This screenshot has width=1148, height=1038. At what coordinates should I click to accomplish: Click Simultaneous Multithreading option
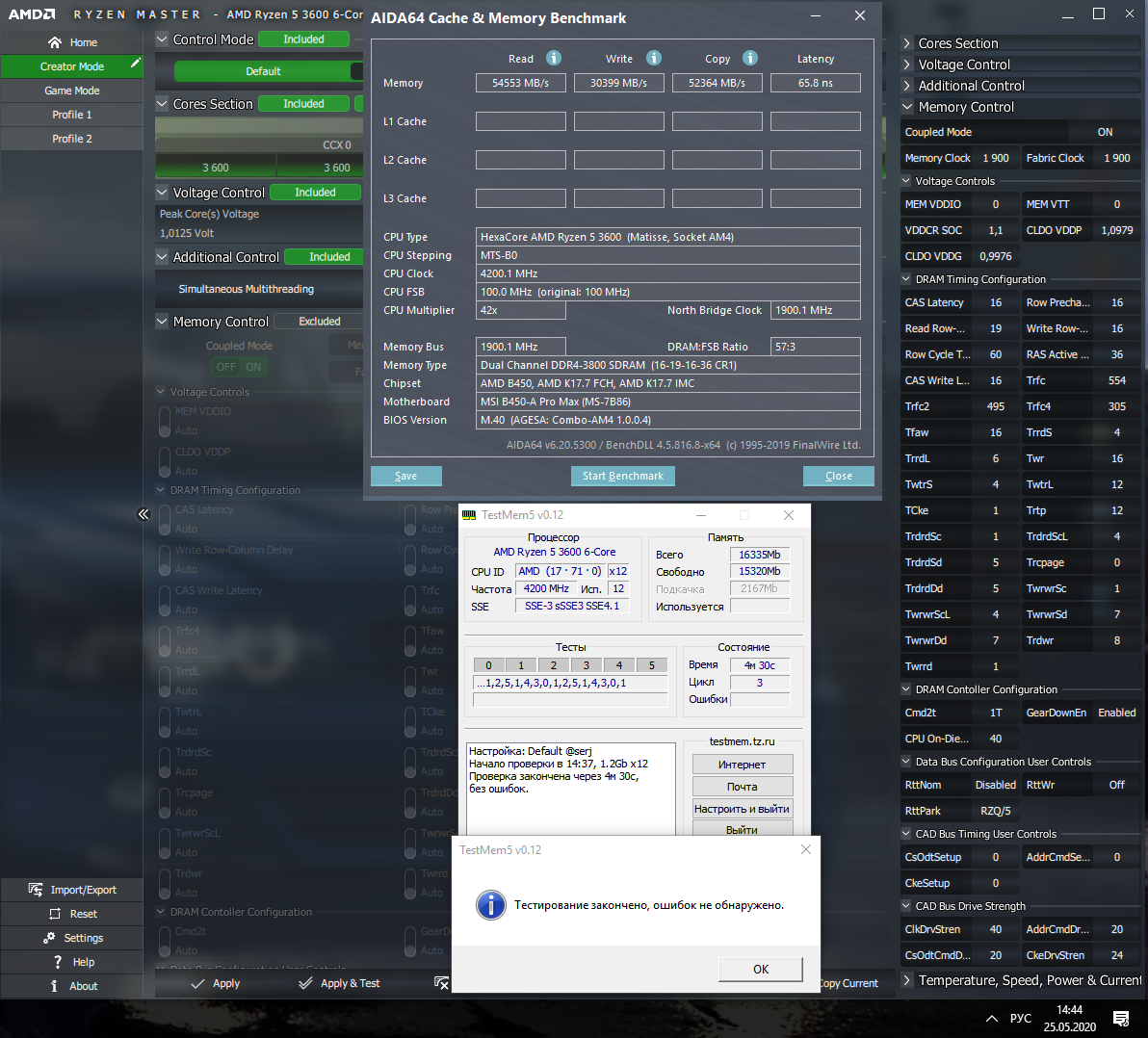pyautogui.click(x=246, y=289)
